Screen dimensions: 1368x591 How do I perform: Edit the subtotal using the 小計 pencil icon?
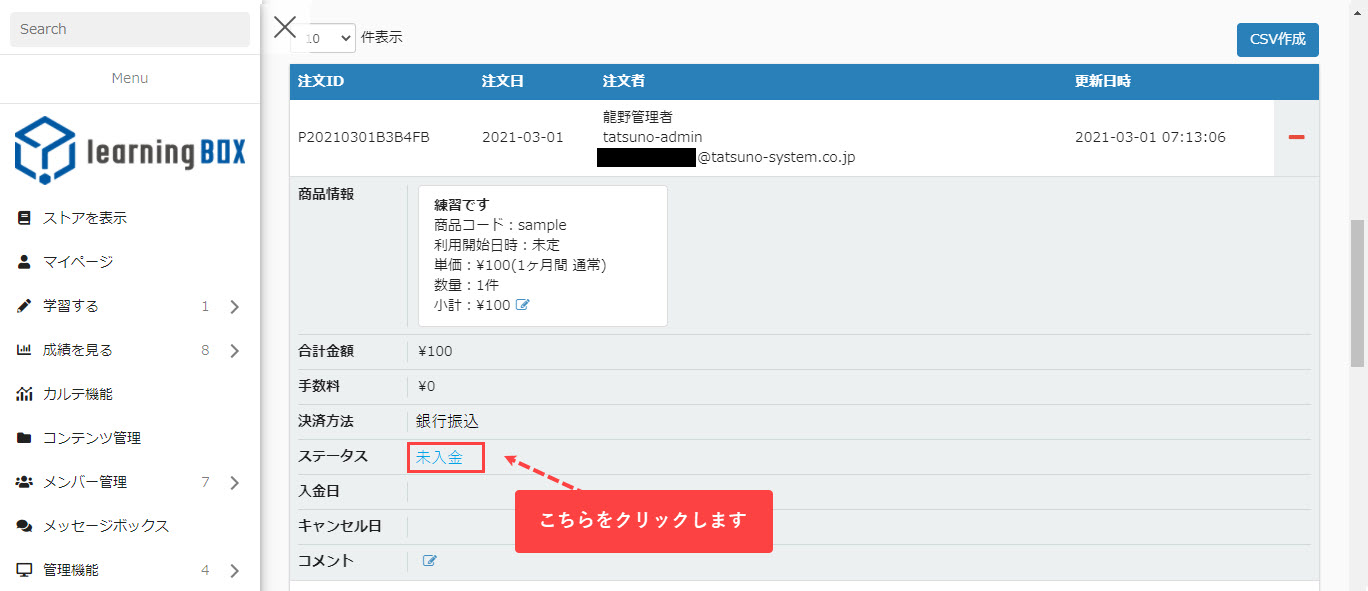(522, 305)
